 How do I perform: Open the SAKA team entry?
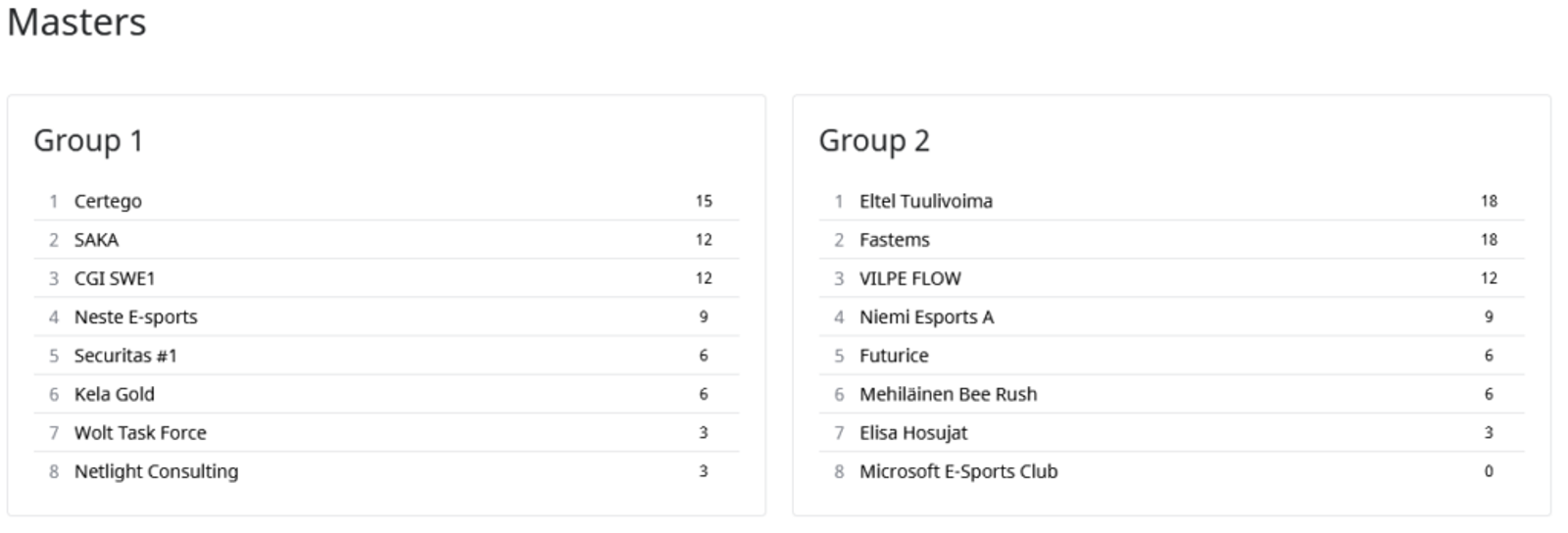[96, 240]
